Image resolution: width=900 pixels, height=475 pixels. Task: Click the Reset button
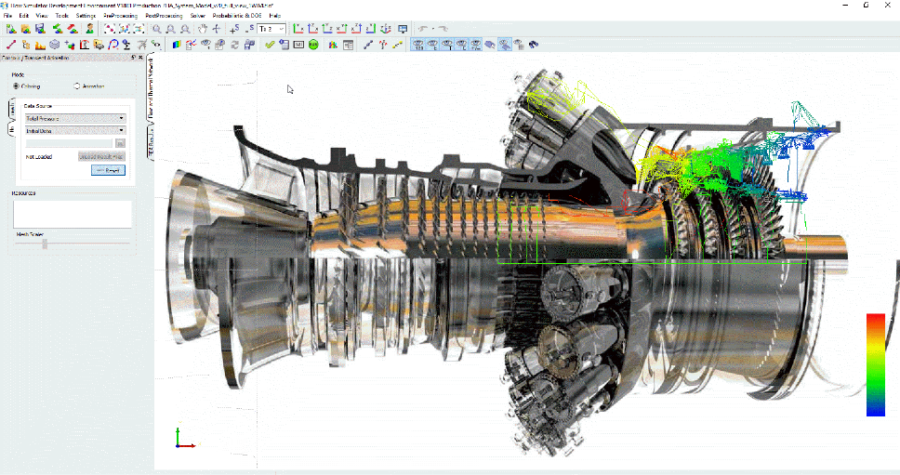108,170
